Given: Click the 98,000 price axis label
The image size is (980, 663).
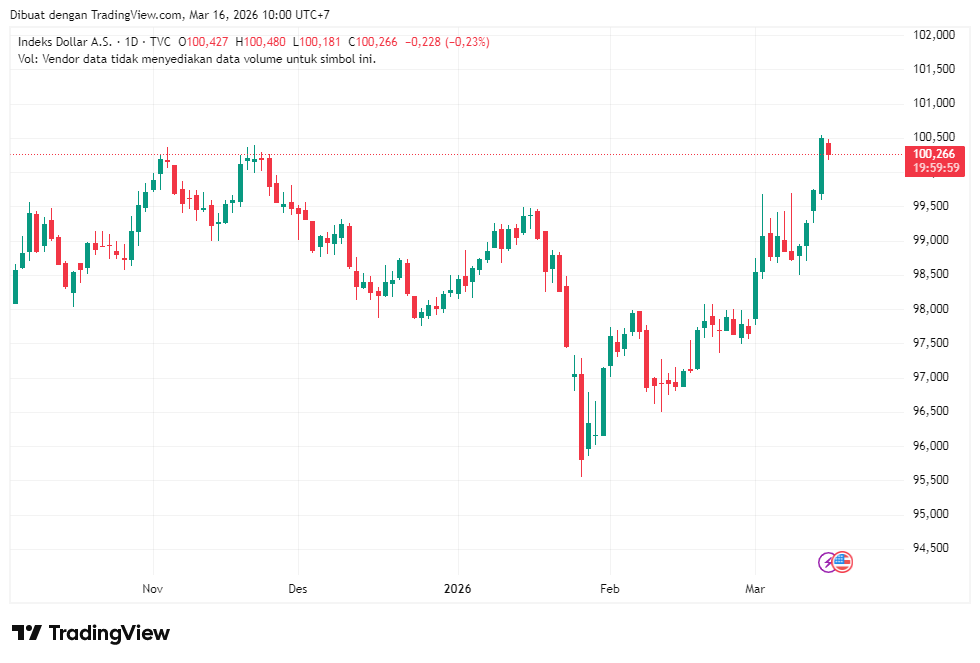Looking at the screenshot, I should point(934,308).
